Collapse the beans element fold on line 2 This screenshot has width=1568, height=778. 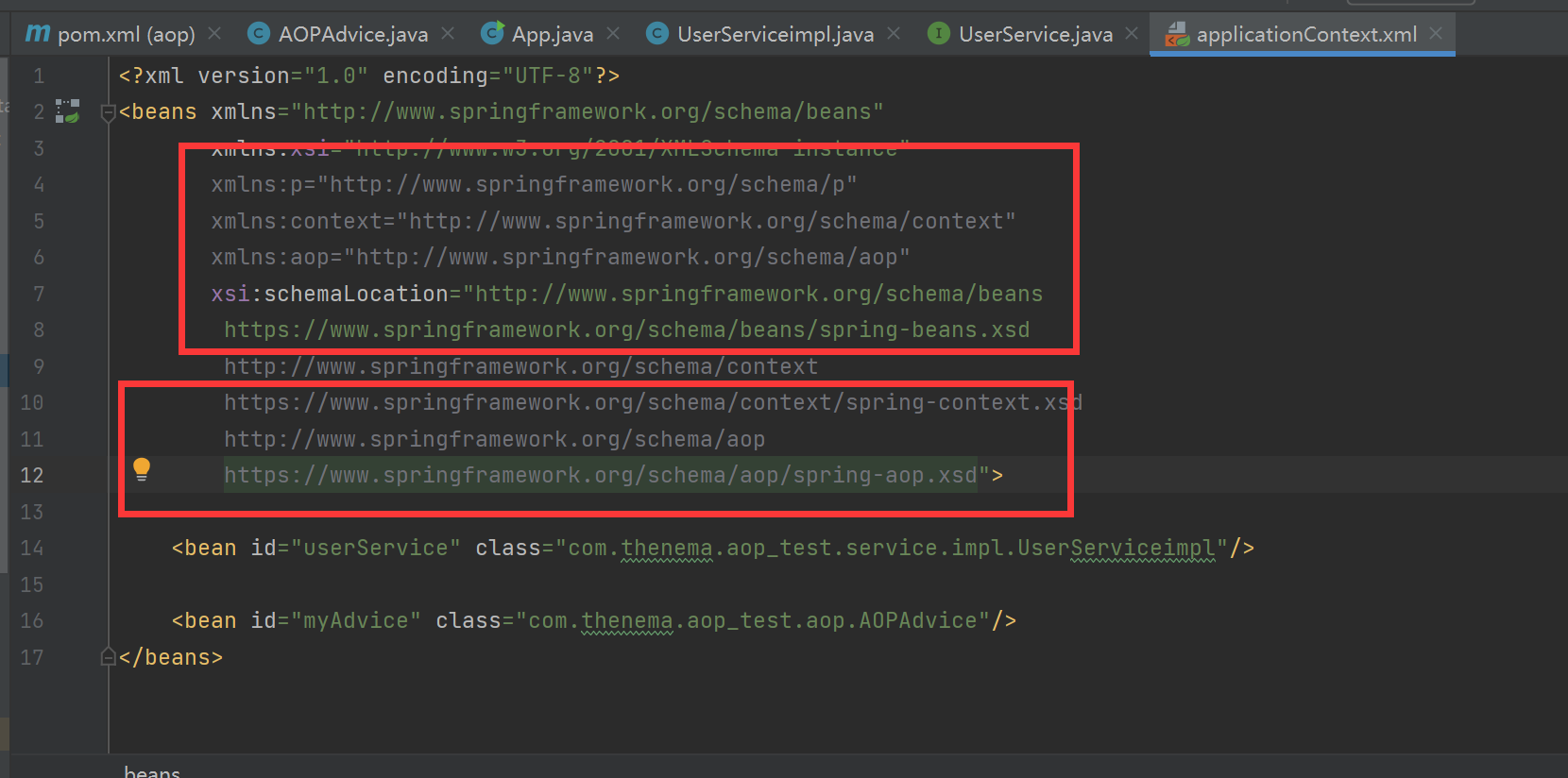108,113
